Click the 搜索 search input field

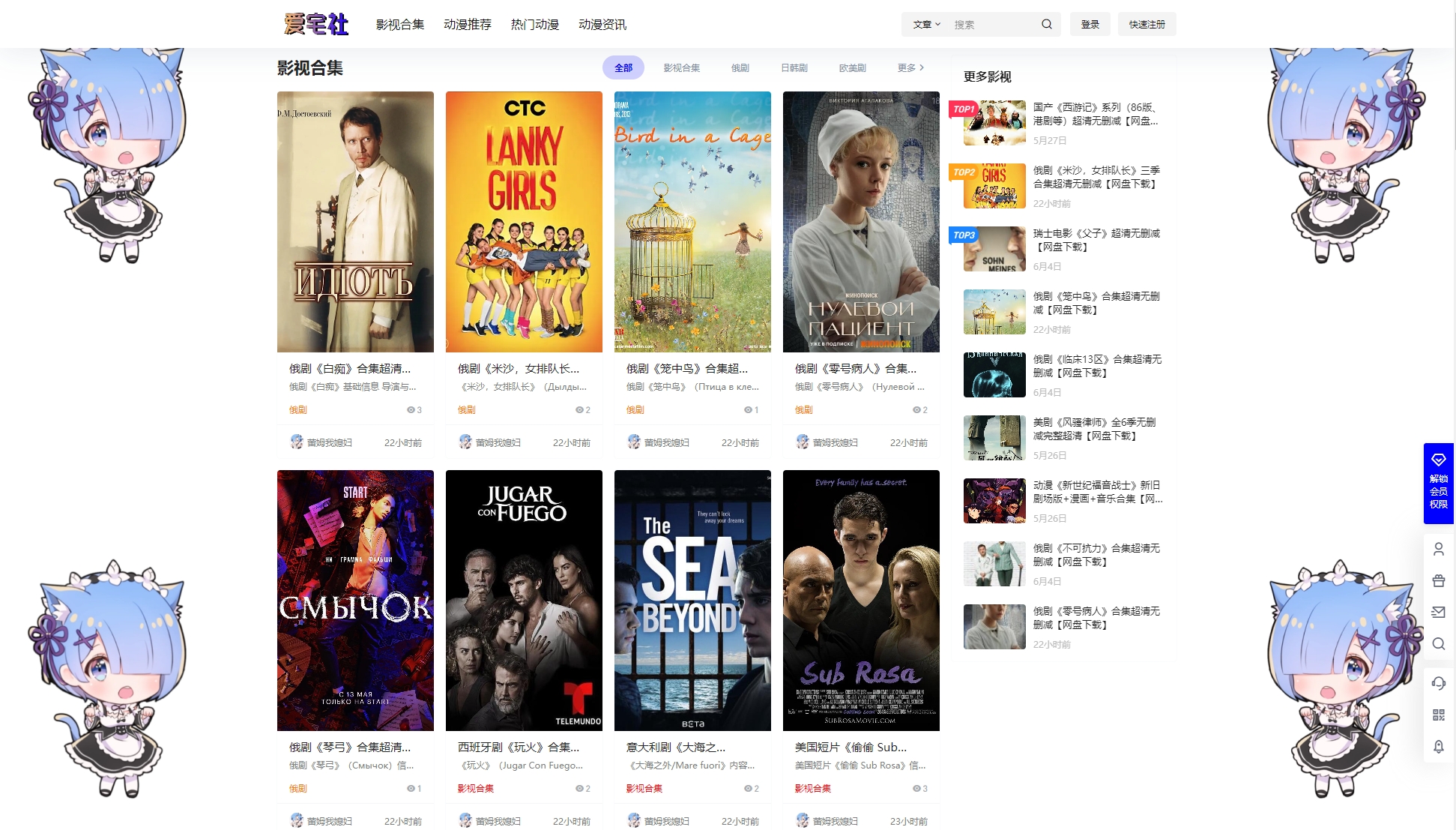993,24
